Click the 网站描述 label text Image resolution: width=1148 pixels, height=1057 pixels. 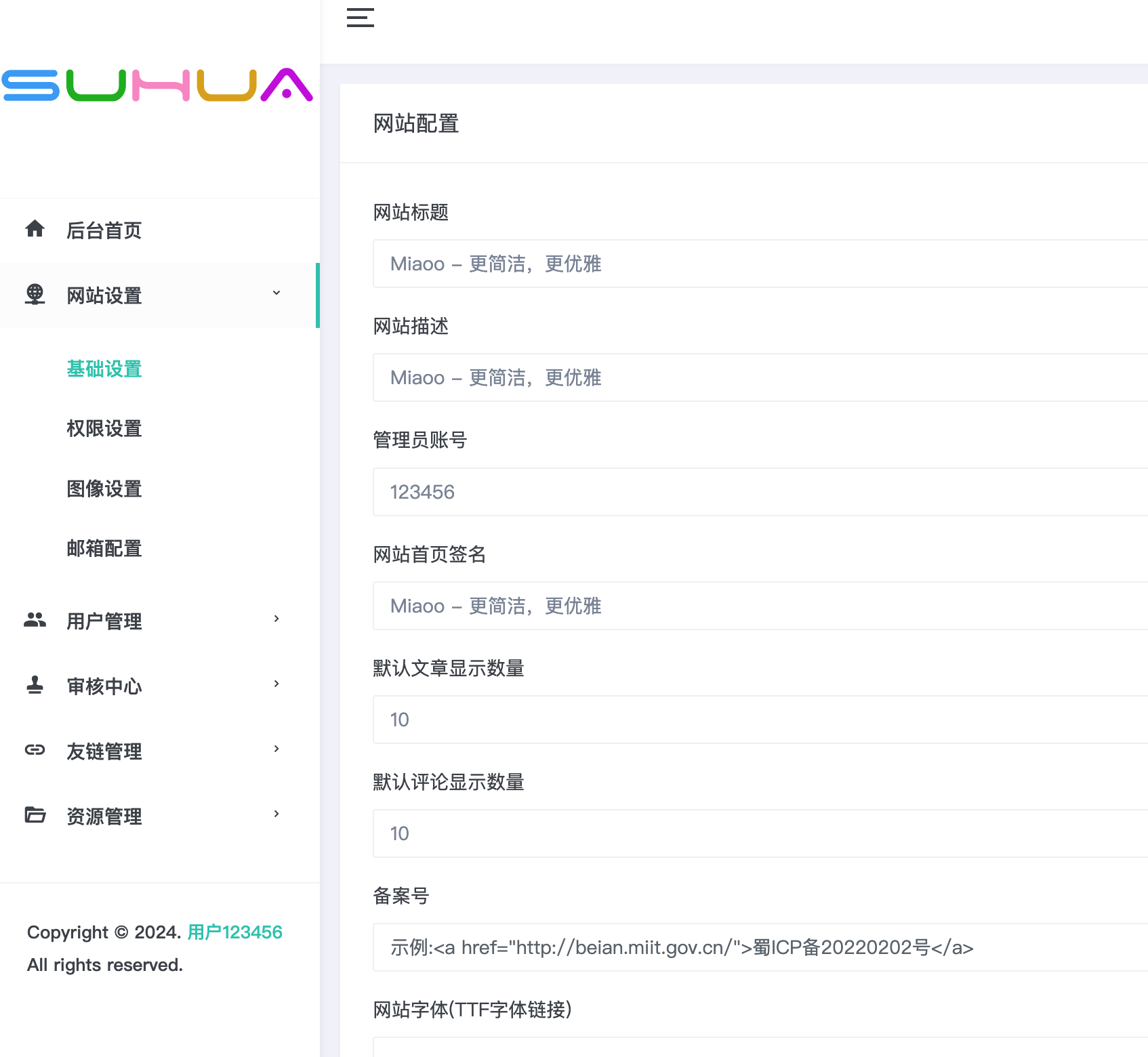click(x=411, y=326)
